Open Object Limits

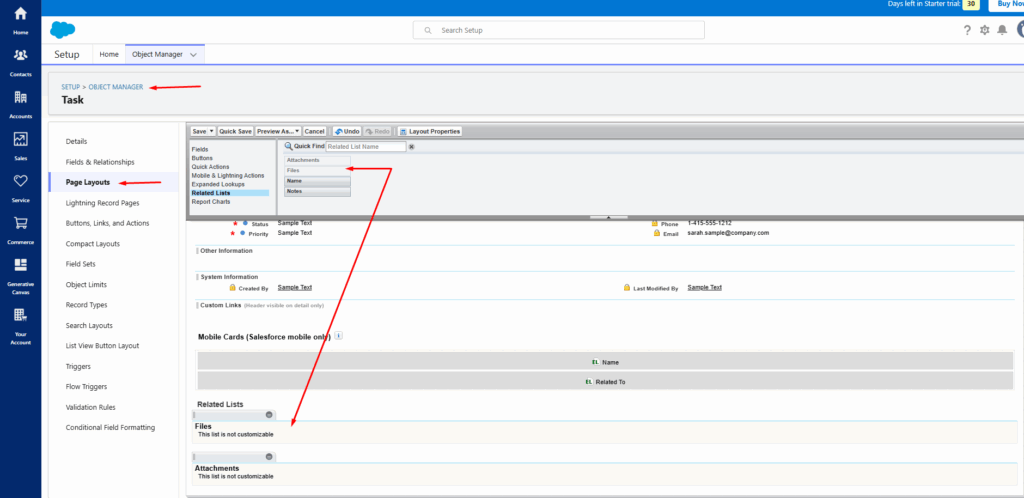(86, 285)
